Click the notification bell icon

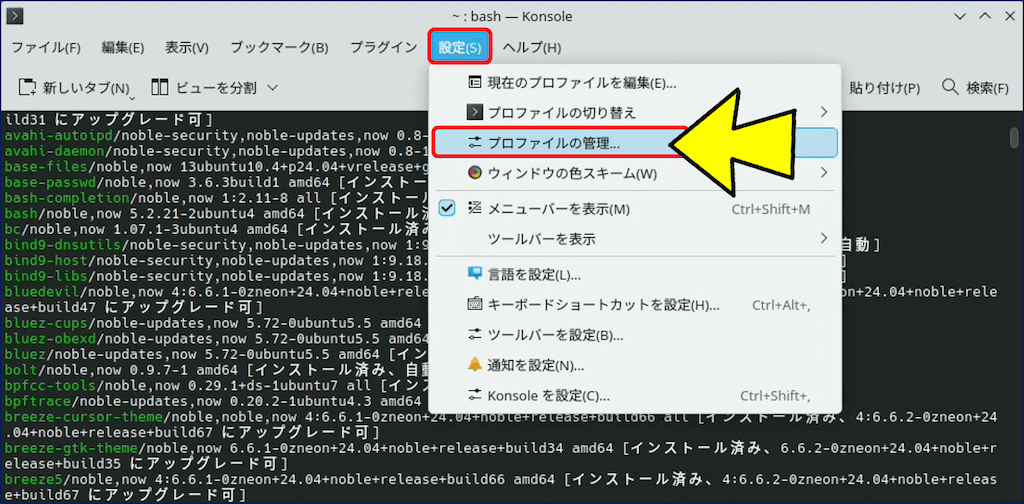(476, 365)
